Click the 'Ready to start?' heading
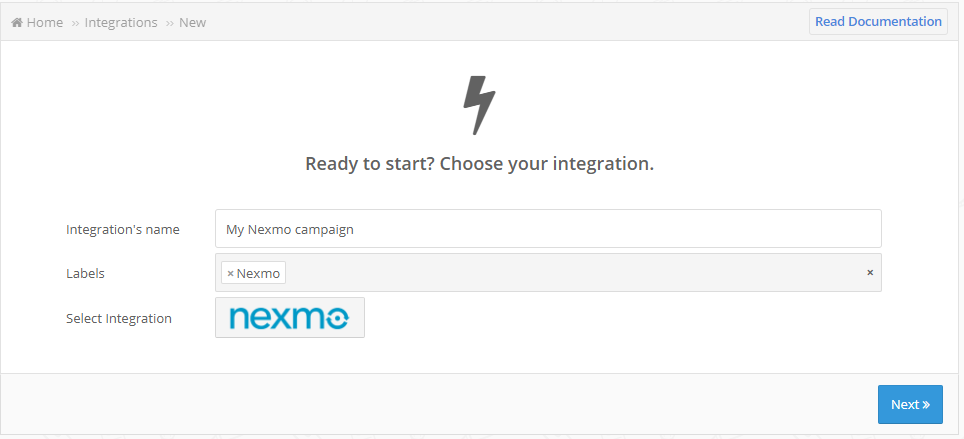 480,164
